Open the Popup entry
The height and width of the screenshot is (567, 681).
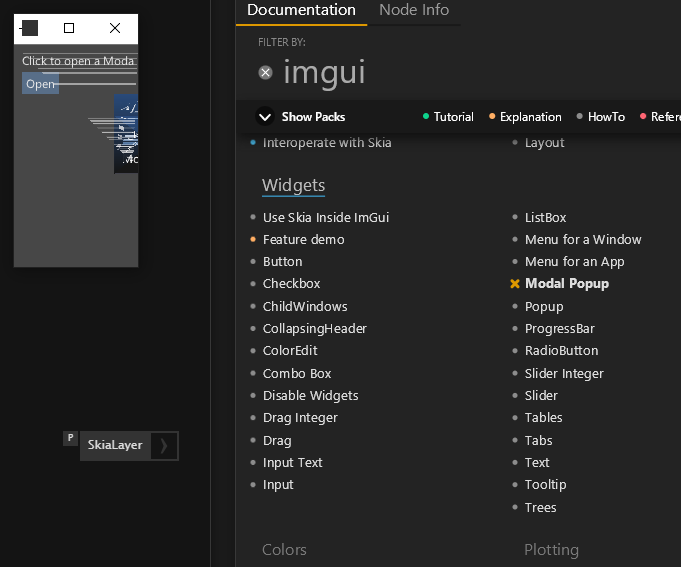click(x=544, y=307)
